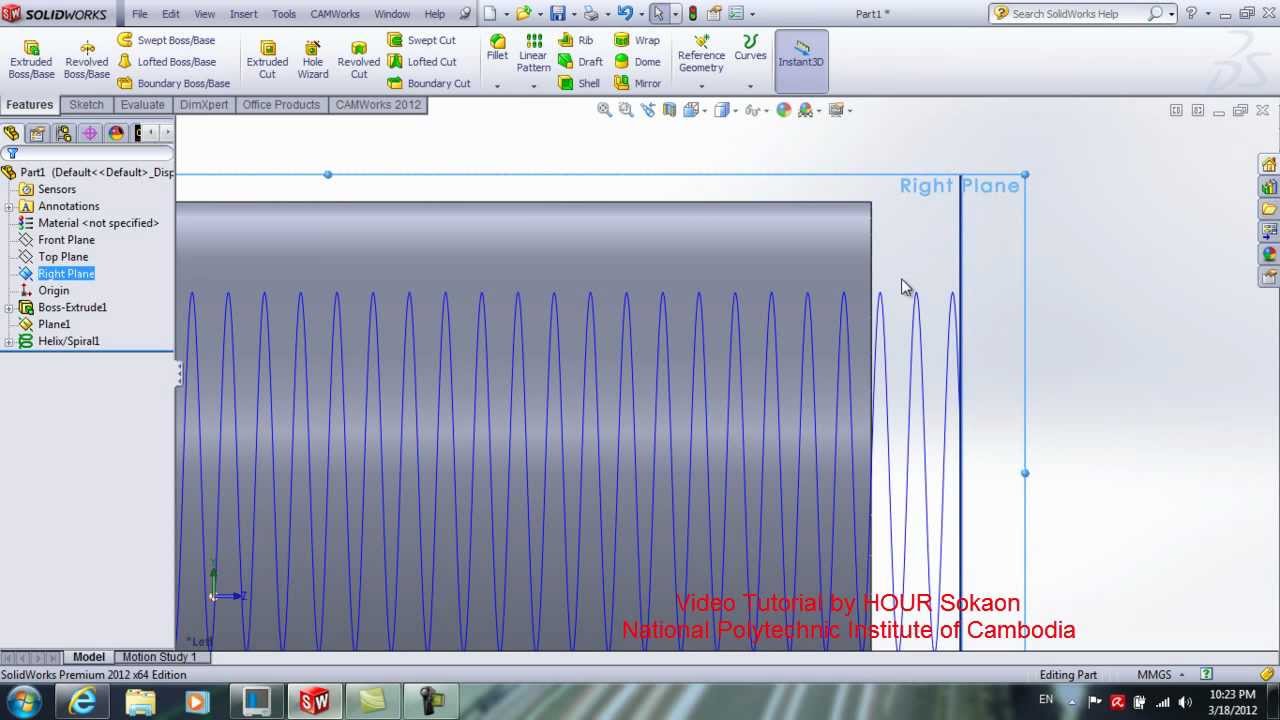
Task: Switch to the Office Products tab
Action: 281,105
